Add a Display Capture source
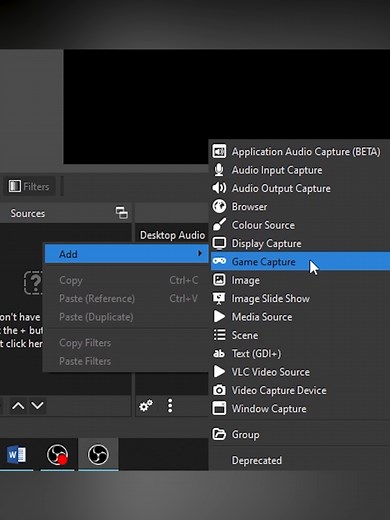Viewport: 390px width, 520px height. (x=300, y=243)
